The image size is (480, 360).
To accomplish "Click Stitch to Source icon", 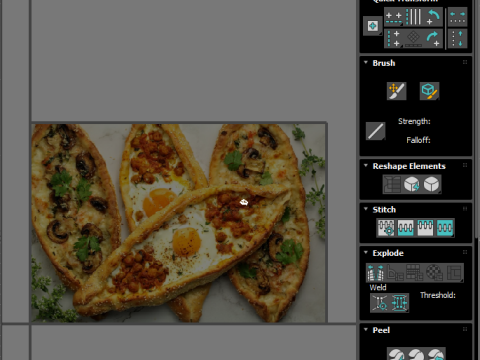I will coord(425,228).
